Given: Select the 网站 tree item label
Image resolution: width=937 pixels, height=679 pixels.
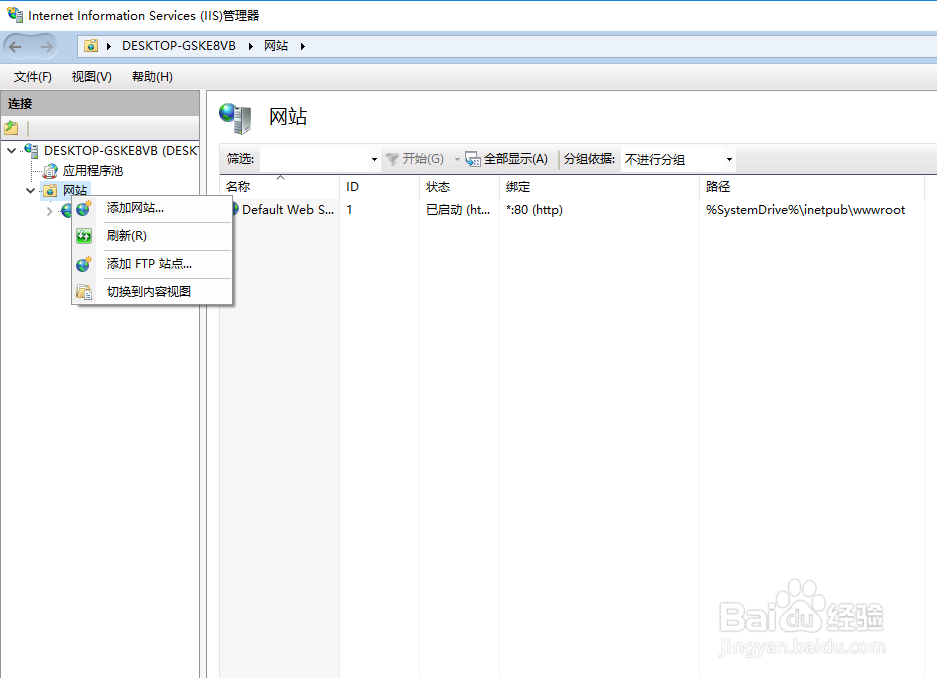Looking at the screenshot, I should click(75, 191).
